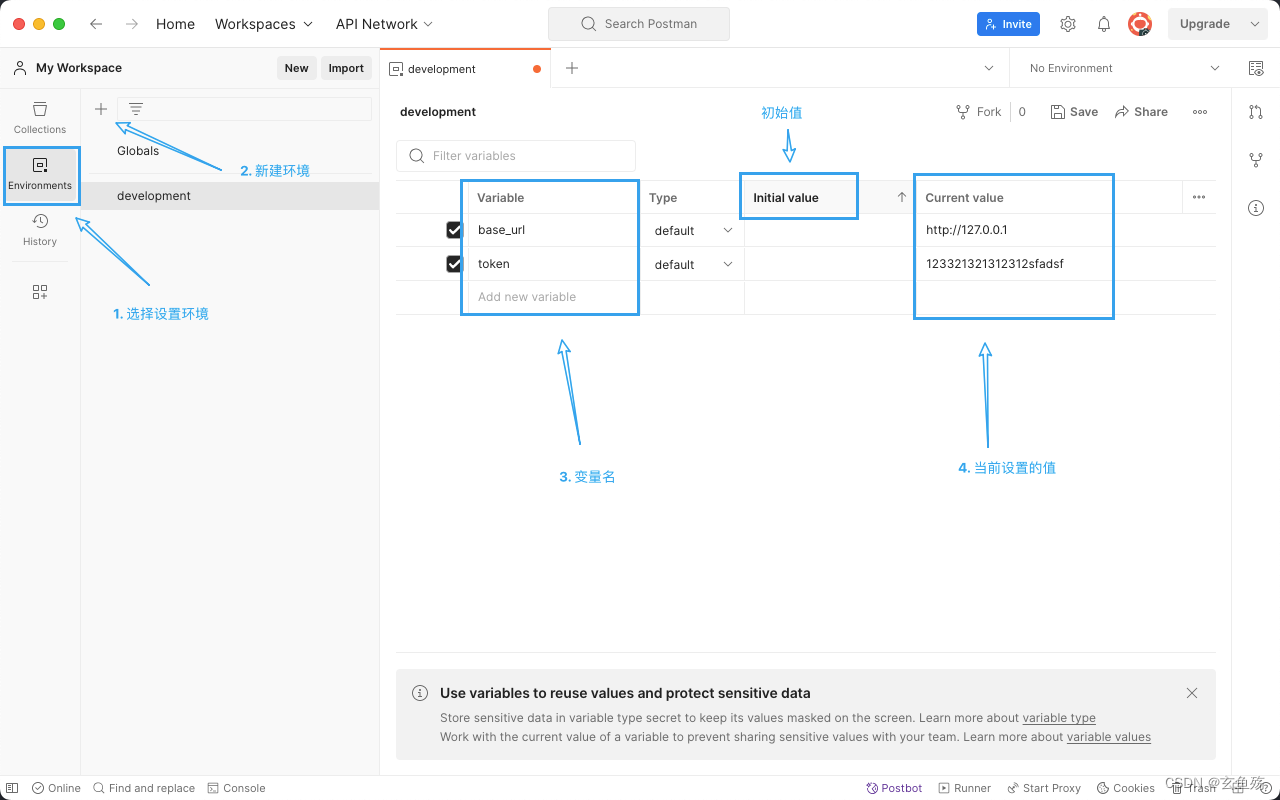Uncheck the token variable checkbox
Viewport: 1280px width, 800px height.
click(x=454, y=264)
